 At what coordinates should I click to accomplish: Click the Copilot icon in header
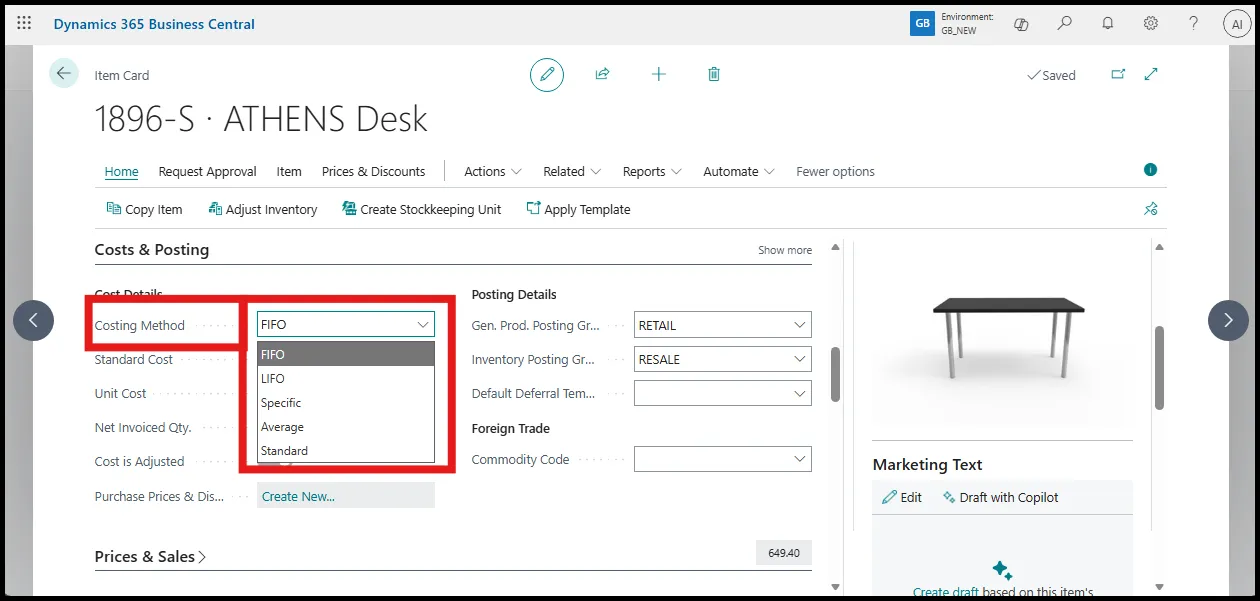pos(1021,24)
